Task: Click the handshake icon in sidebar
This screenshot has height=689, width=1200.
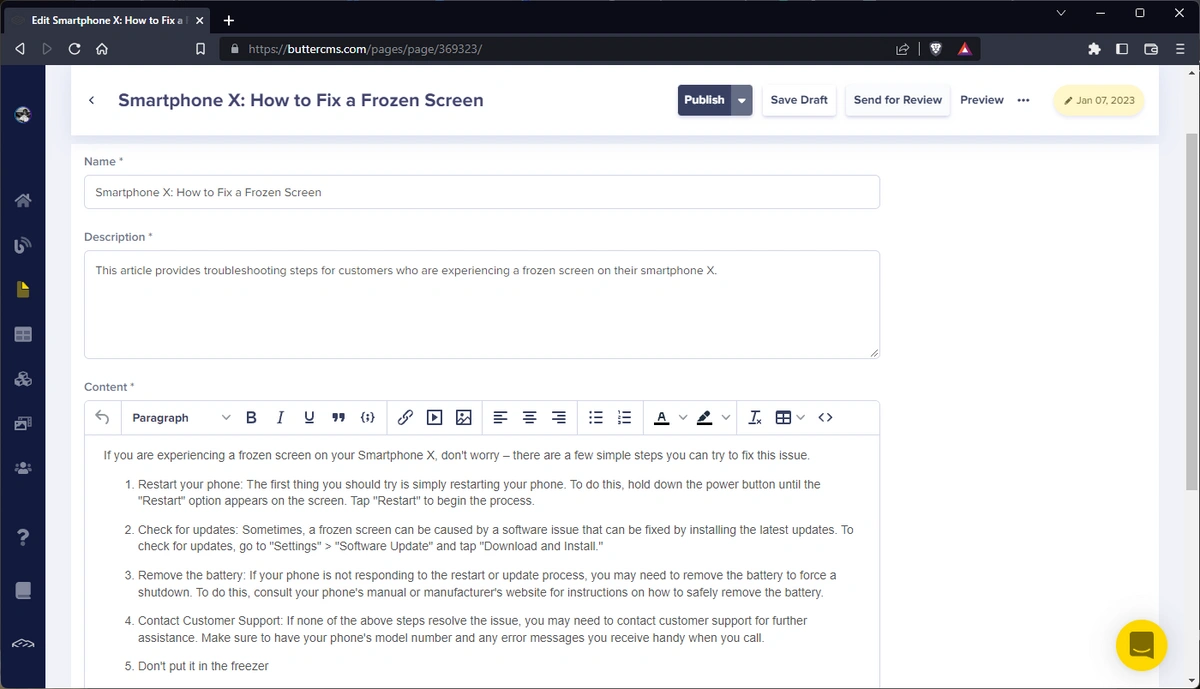Action: 23,644
